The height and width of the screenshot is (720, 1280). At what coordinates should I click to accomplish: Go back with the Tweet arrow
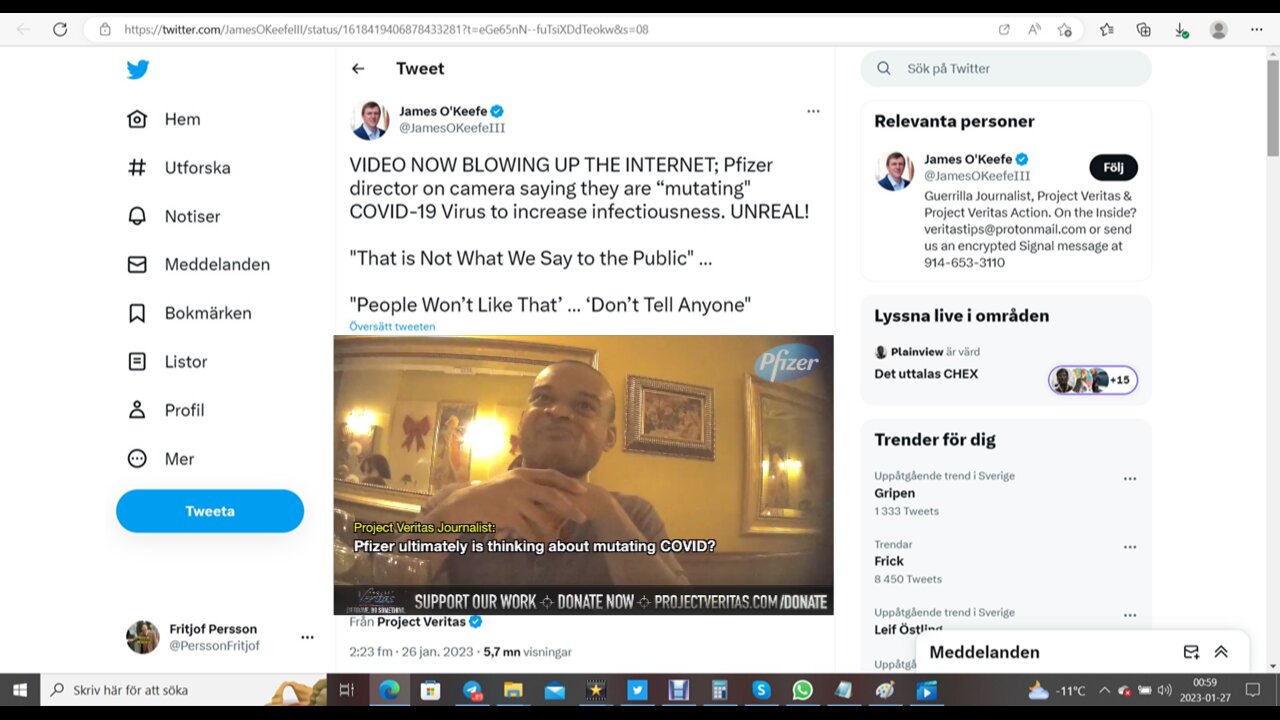click(x=358, y=69)
